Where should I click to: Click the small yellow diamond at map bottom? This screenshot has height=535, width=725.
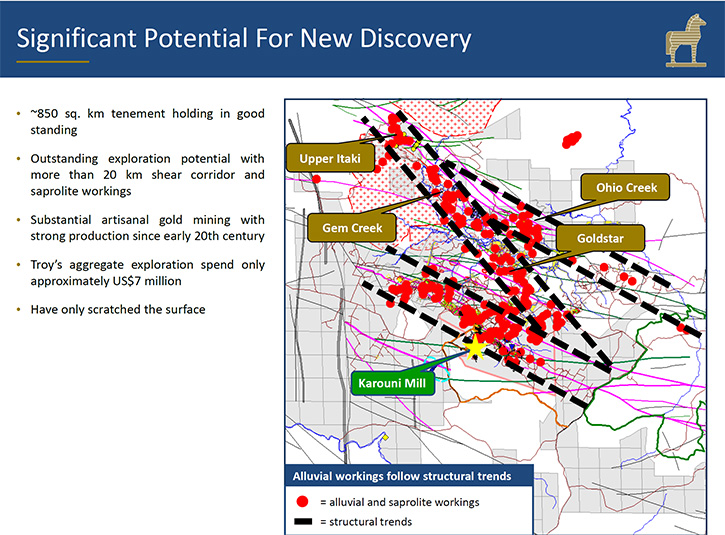click(385, 437)
